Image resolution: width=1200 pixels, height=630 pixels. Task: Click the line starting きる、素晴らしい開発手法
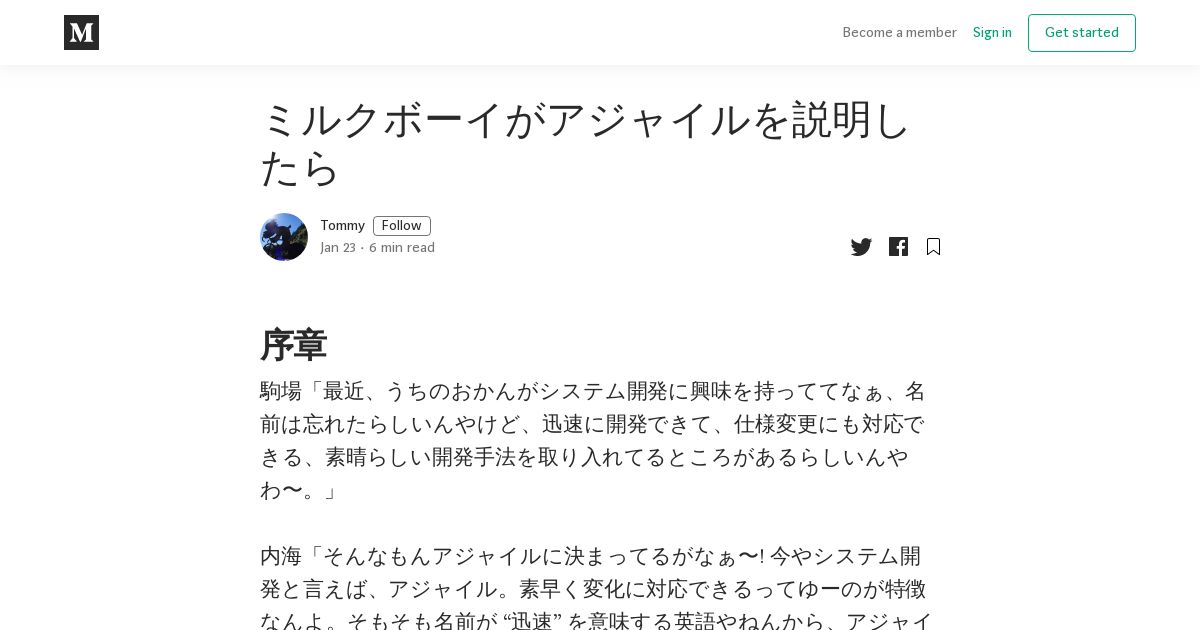(584, 457)
